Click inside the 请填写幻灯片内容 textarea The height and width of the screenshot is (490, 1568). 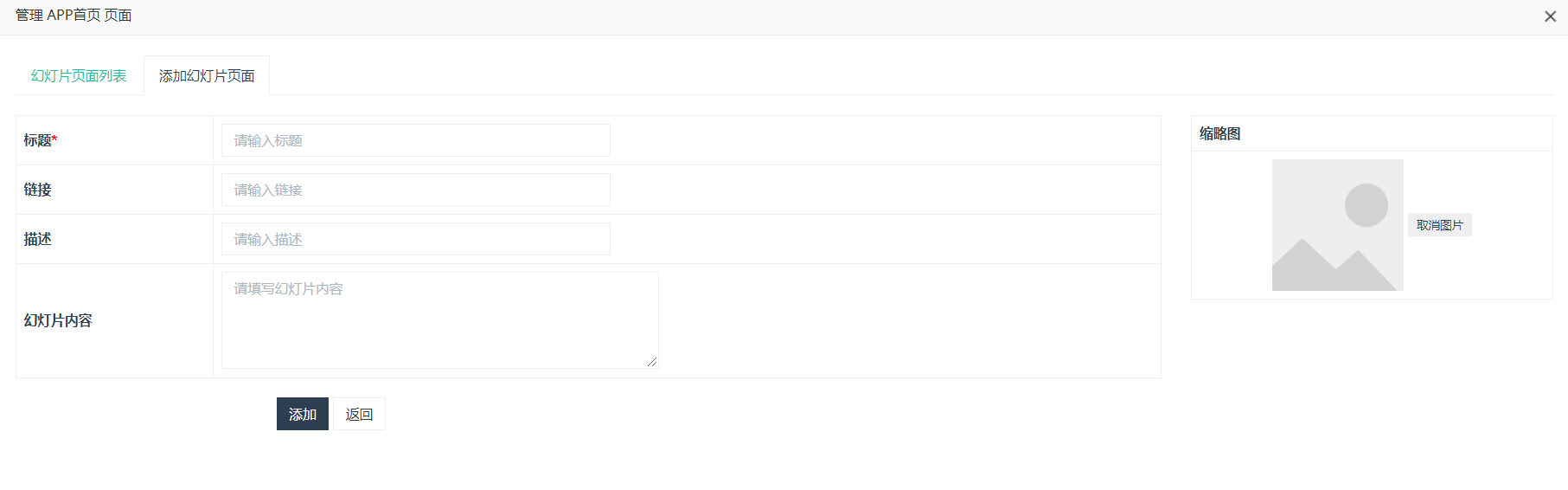click(x=440, y=320)
